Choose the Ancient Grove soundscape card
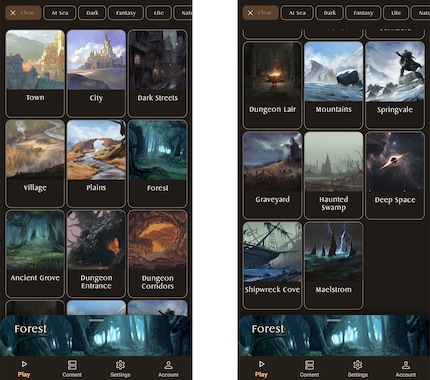The height and width of the screenshot is (380, 430). (x=35, y=253)
